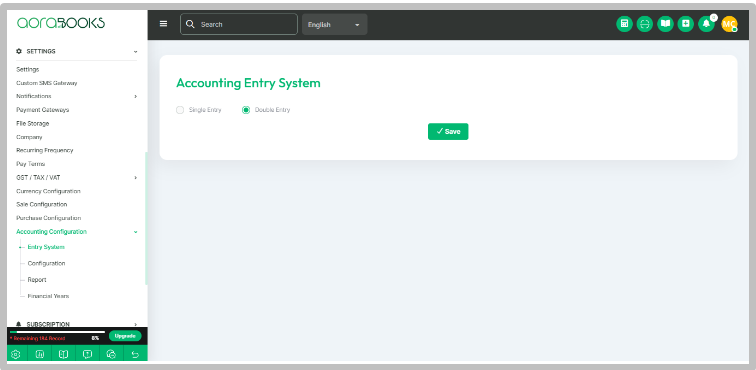This screenshot has width=756, height=370.
Task: Click the bar chart icon in bottom bar
Action: pyautogui.click(x=40, y=354)
